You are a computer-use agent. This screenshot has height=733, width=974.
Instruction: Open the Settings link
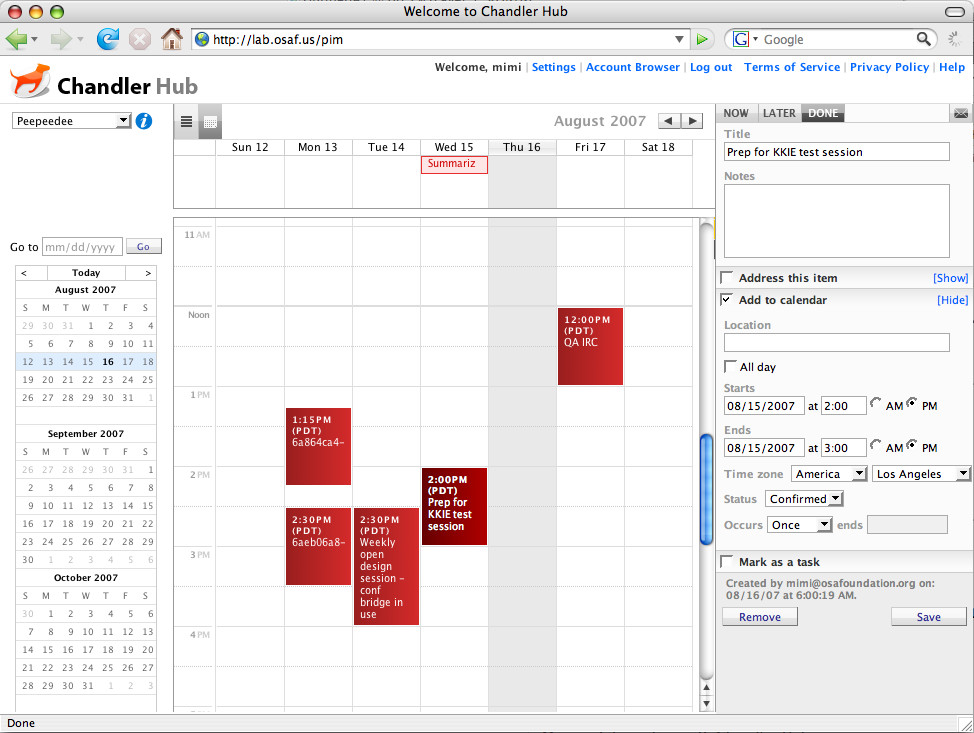click(x=553, y=67)
